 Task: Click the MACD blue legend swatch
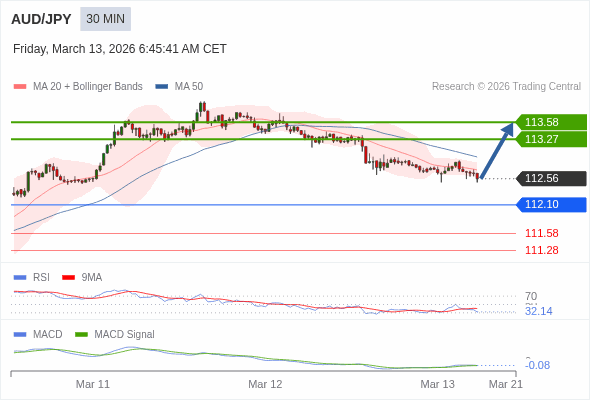[20, 335]
